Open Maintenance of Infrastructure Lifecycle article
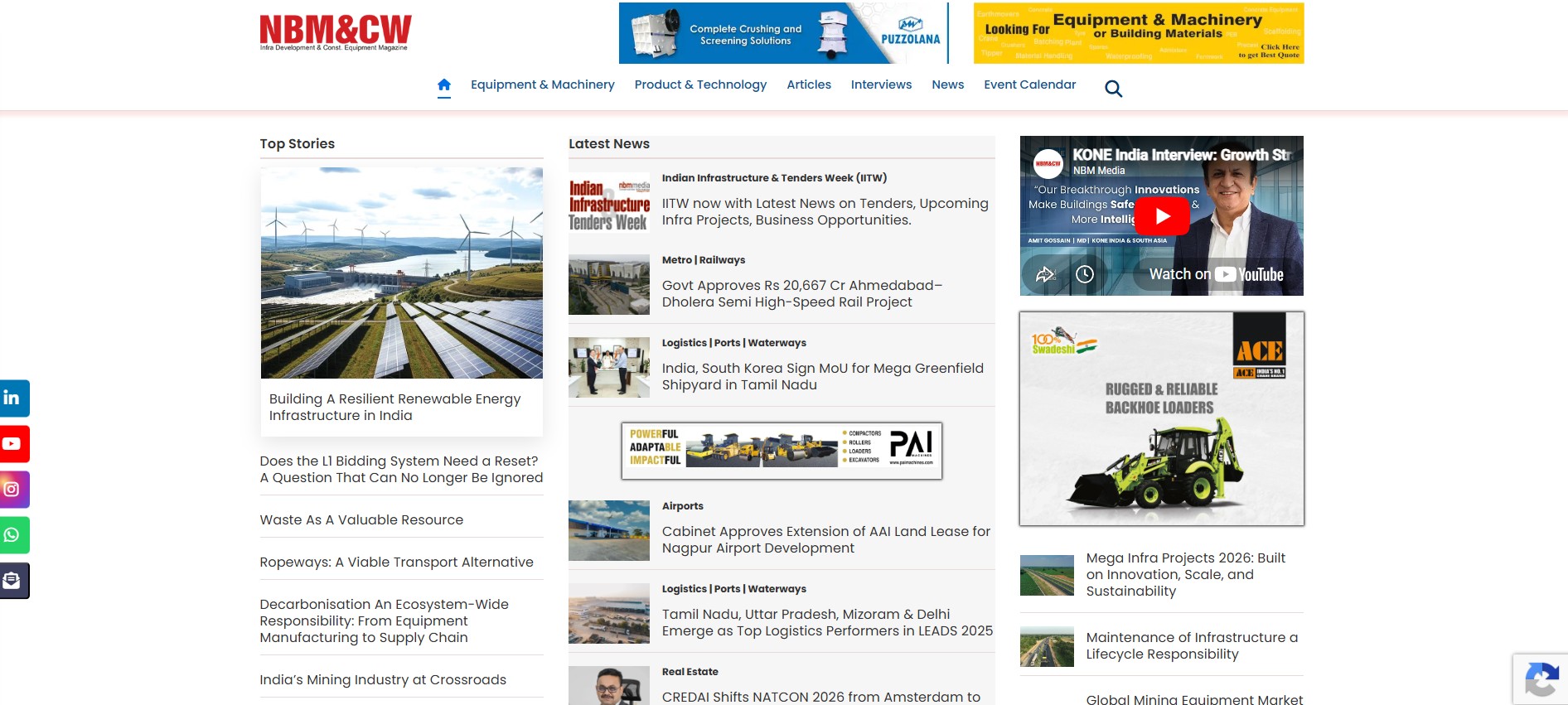This screenshot has width=1568, height=705. click(x=1192, y=646)
